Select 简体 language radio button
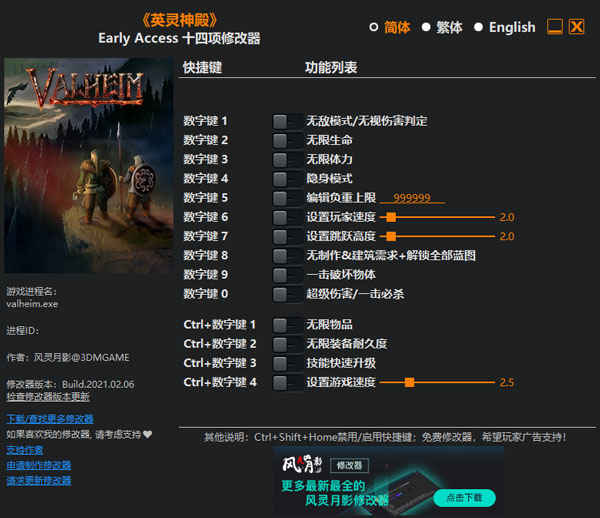The height and width of the screenshot is (518, 600). (374, 27)
